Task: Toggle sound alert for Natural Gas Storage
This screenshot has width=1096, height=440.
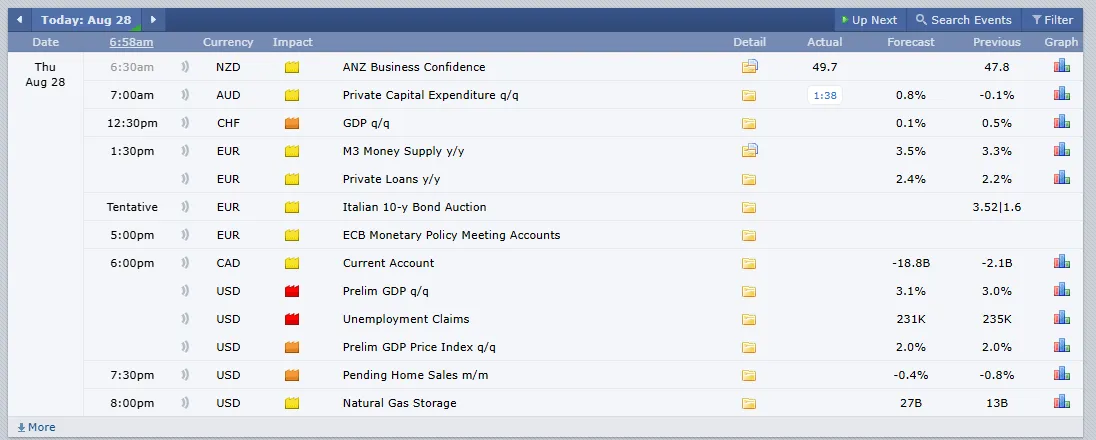Action: point(185,403)
